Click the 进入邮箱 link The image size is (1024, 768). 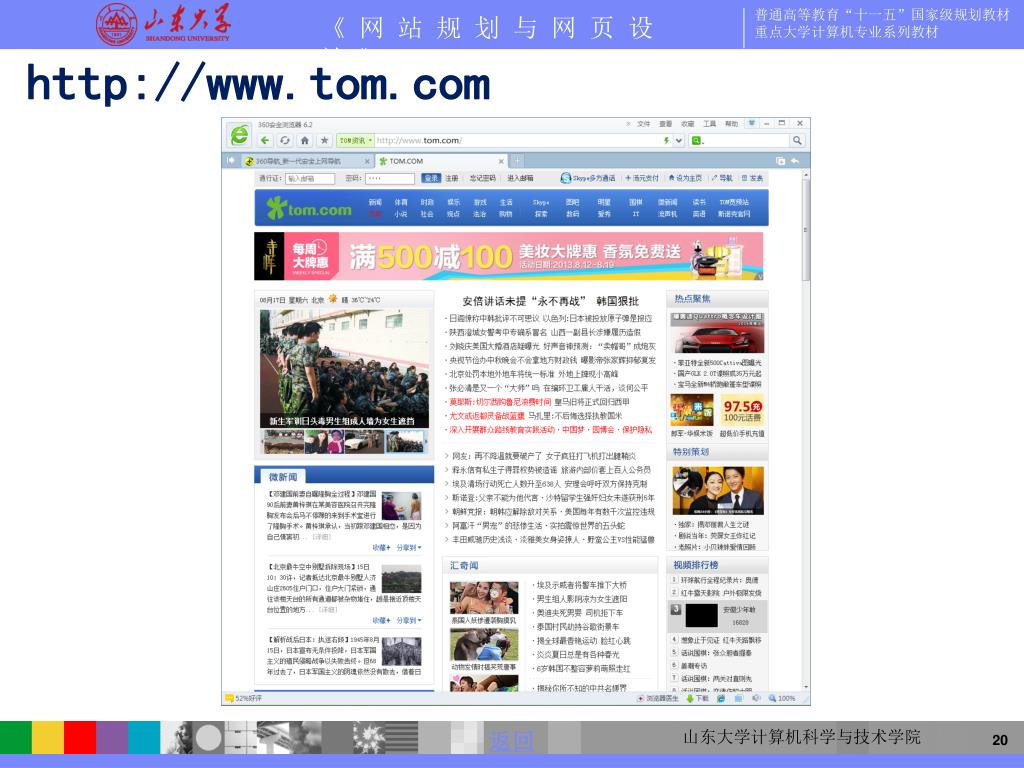click(520, 178)
